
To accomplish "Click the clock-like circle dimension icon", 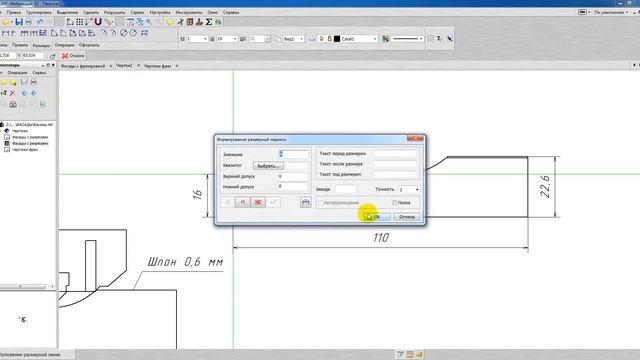I will (133, 33).
